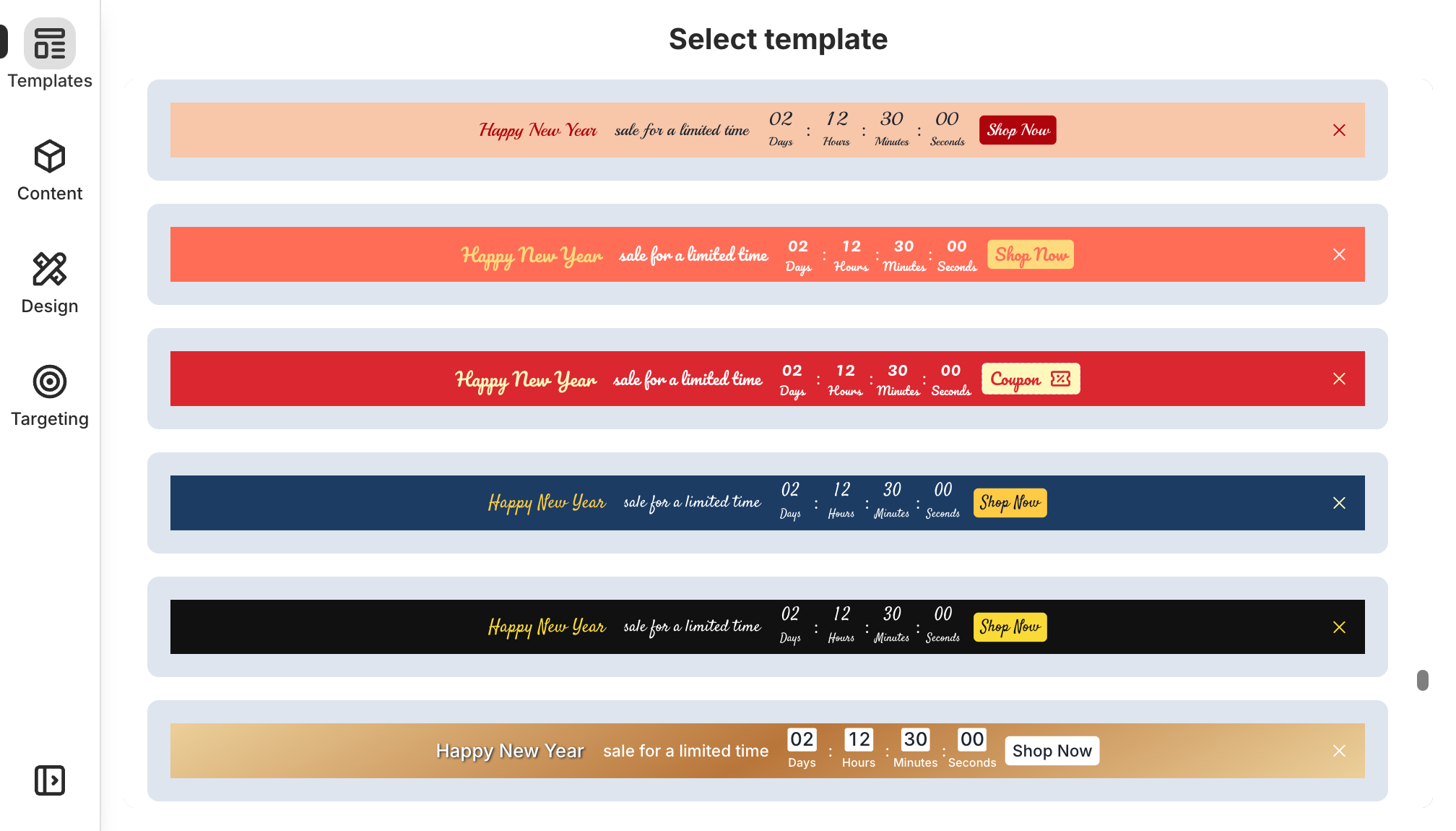Screen dimensions: 1456x831
Task: Click the 00 Seconds box on gold banner
Action: 971,739
